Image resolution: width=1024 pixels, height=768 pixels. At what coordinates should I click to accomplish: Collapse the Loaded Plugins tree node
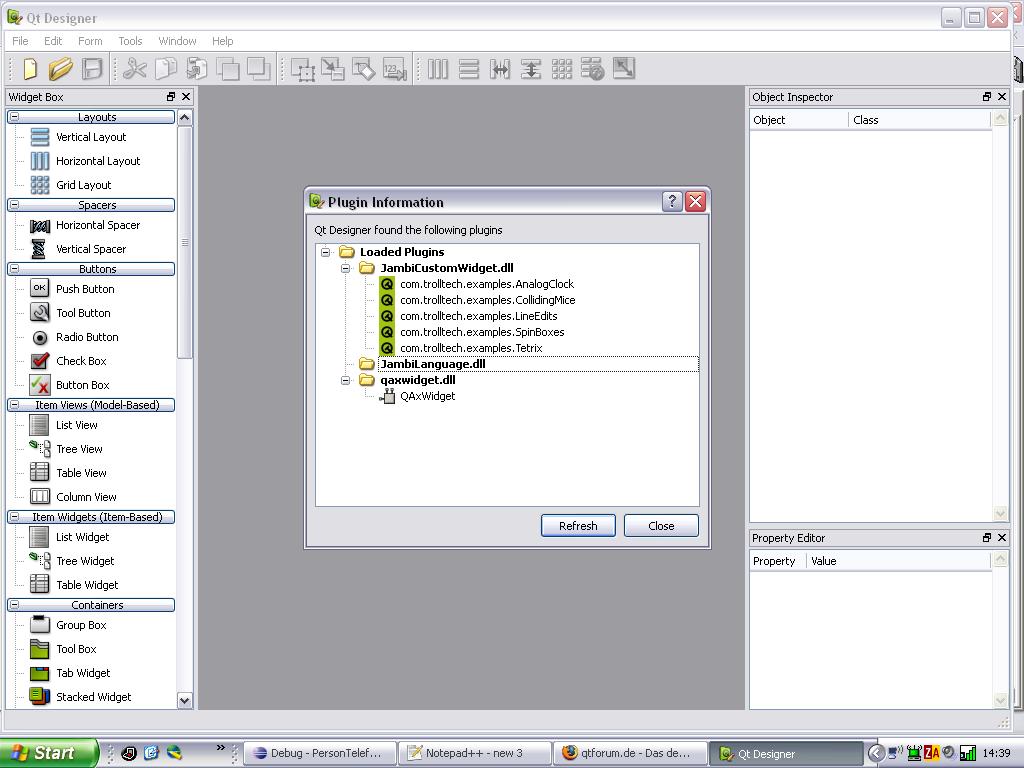325,252
